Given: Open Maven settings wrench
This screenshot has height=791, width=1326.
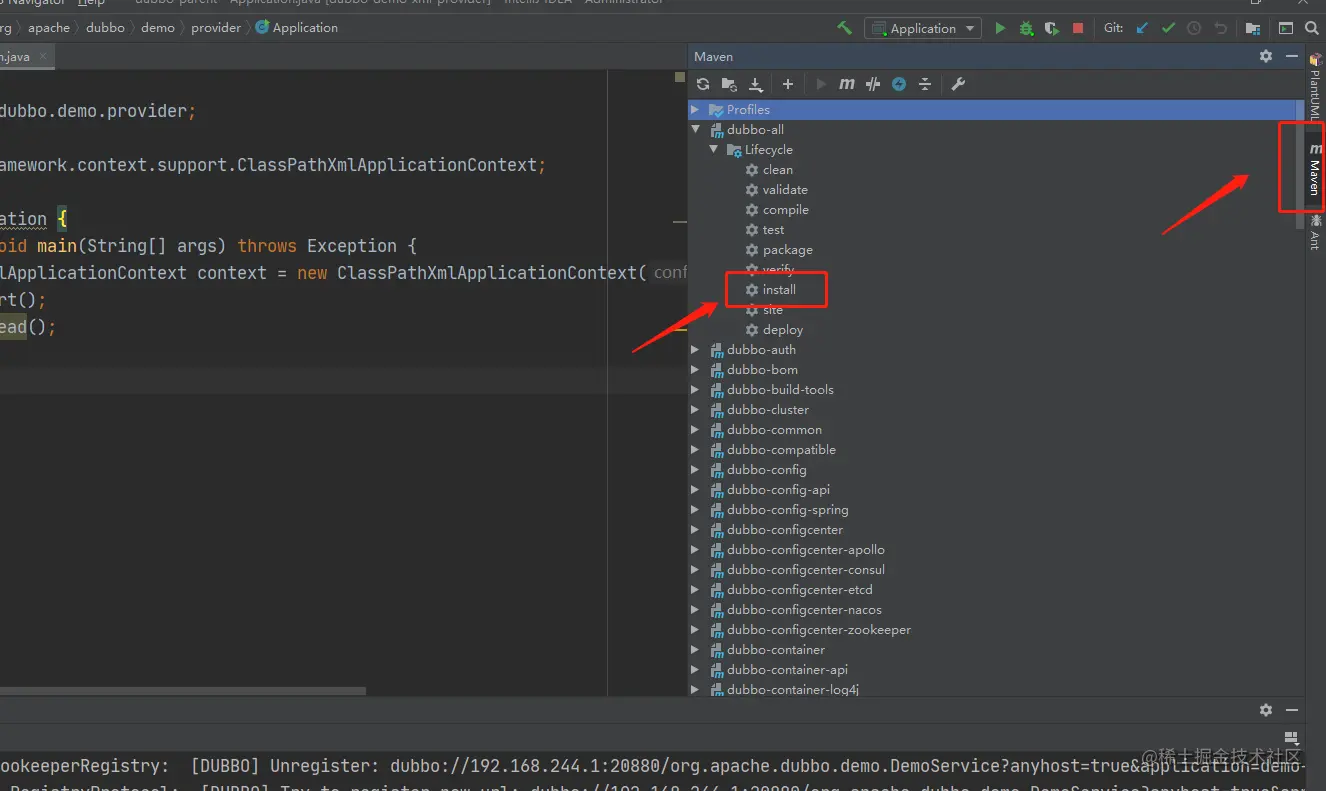Looking at the screenshot, I should [x=958, y=84].
